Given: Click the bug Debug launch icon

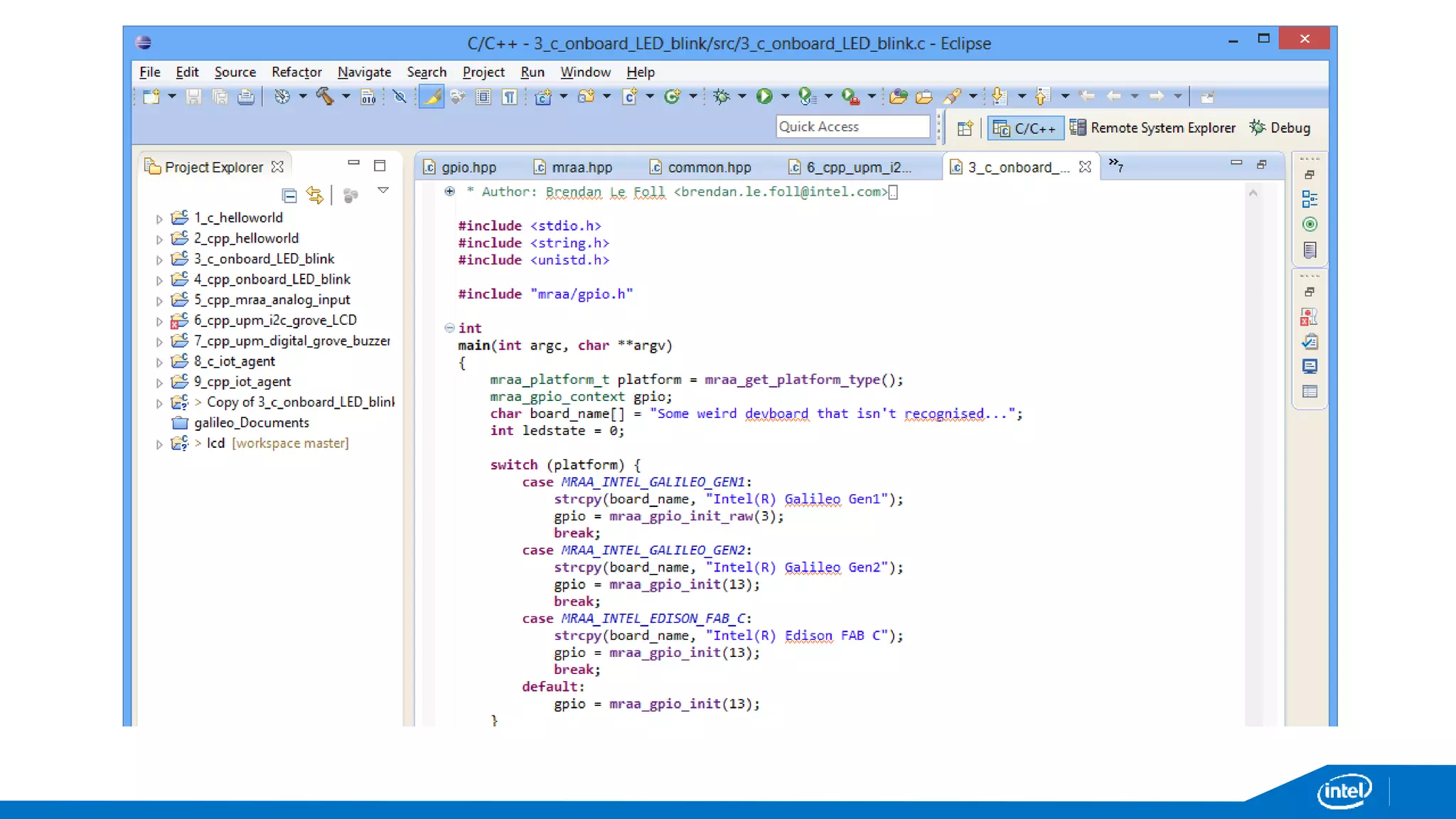Looking at the screenshot, I should coord(722,97).
